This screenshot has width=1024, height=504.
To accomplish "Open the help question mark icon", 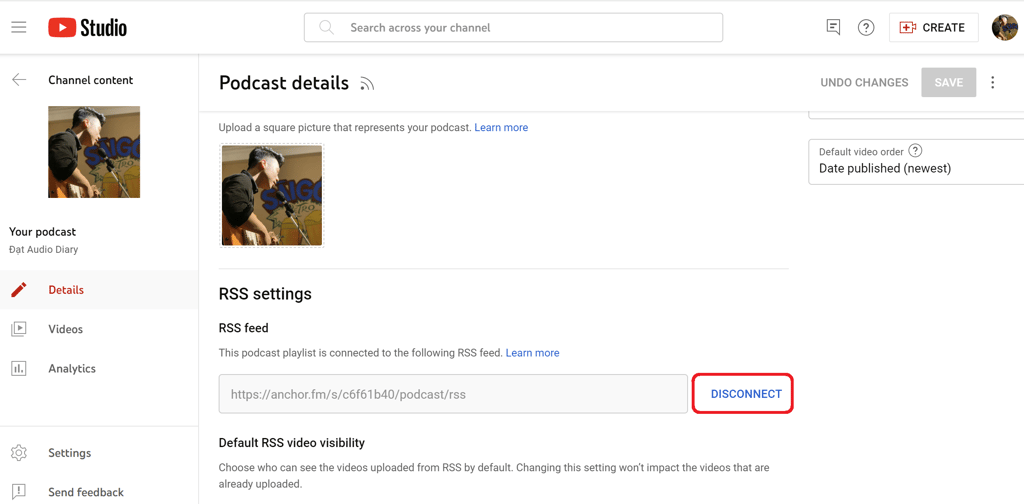I will tap(866, 27).
